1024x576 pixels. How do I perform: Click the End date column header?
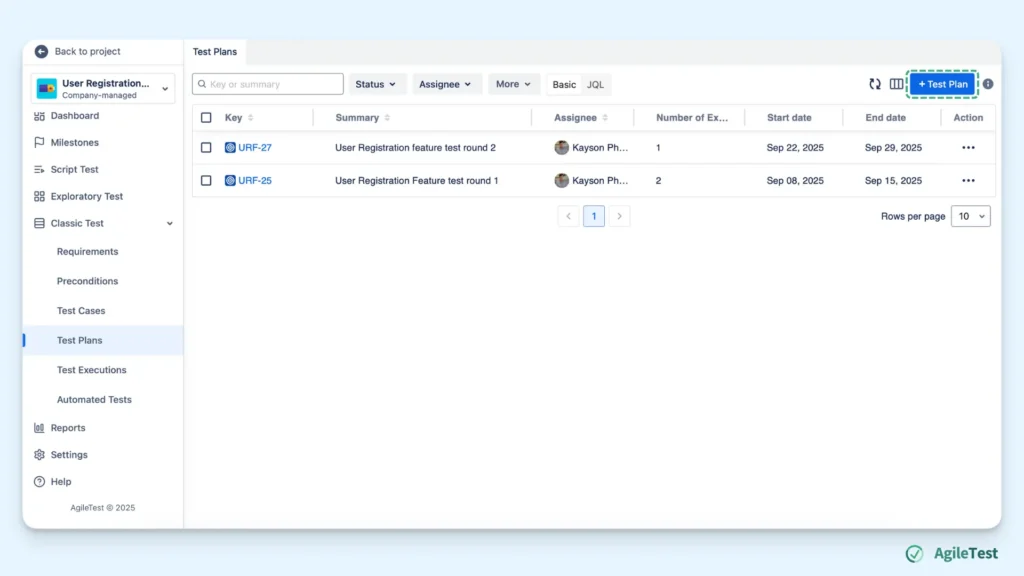pos(886,118)
